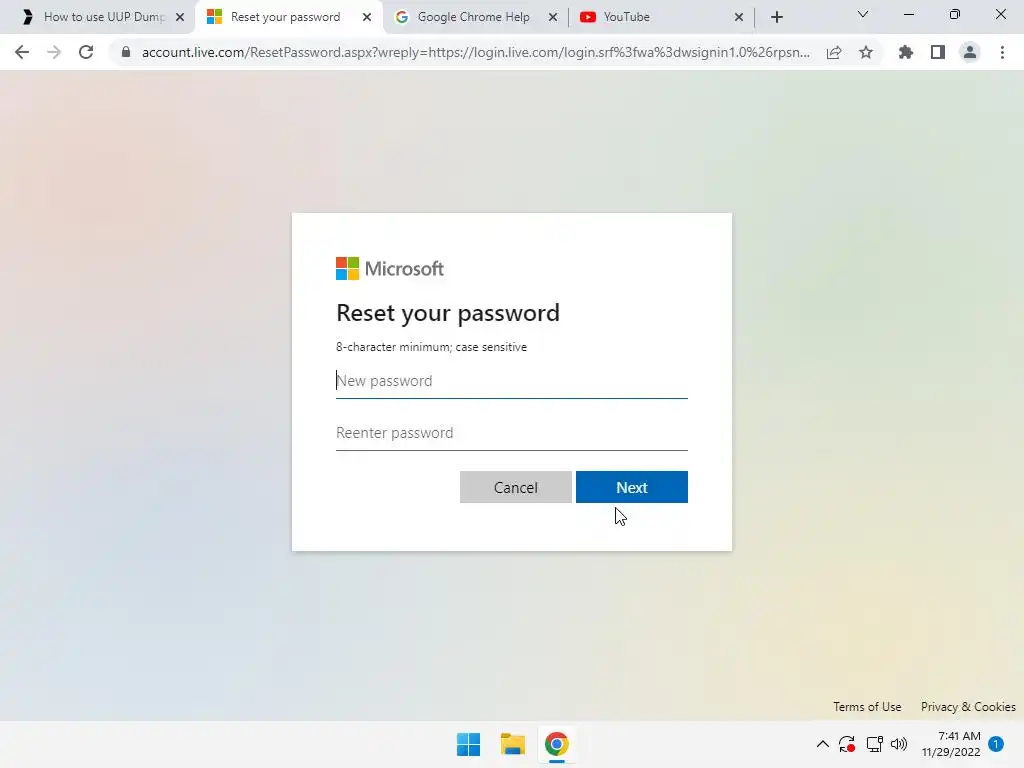Open the Extensions puzzle icon
The width and height of the screenshot is (1024, 768).
pyautogui.click(x=906, y=52)
